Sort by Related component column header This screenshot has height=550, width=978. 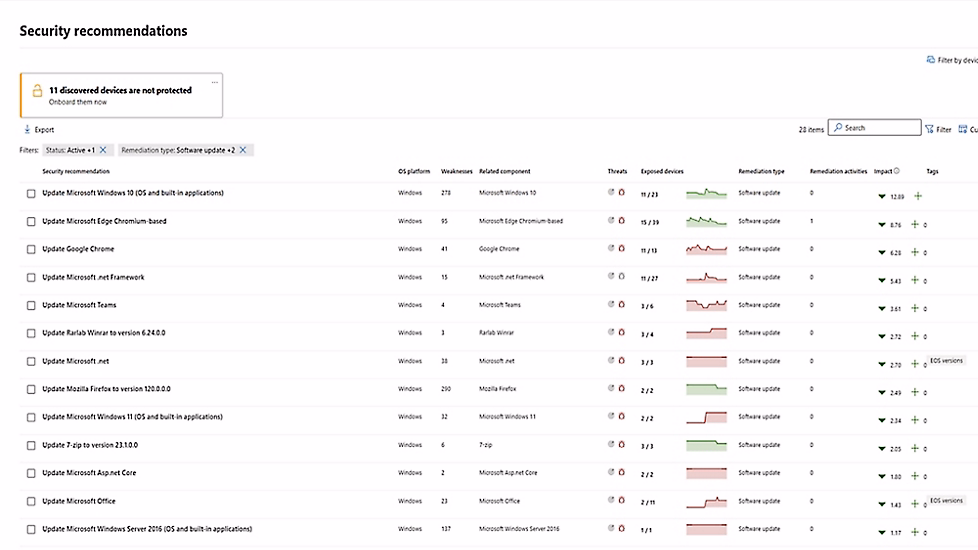point(505,171)
